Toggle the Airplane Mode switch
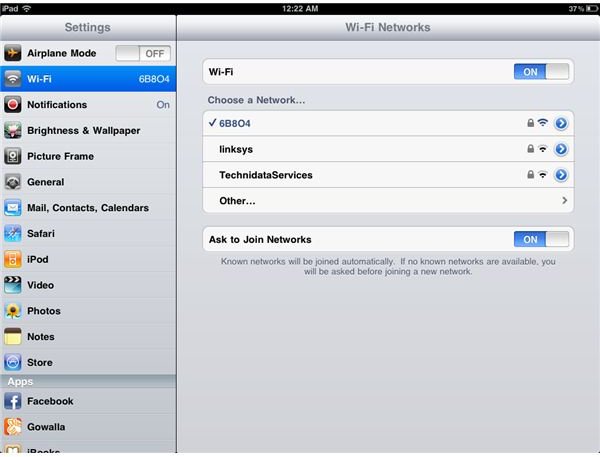This screenshot has width=600, height=457. tap(143, 53)
